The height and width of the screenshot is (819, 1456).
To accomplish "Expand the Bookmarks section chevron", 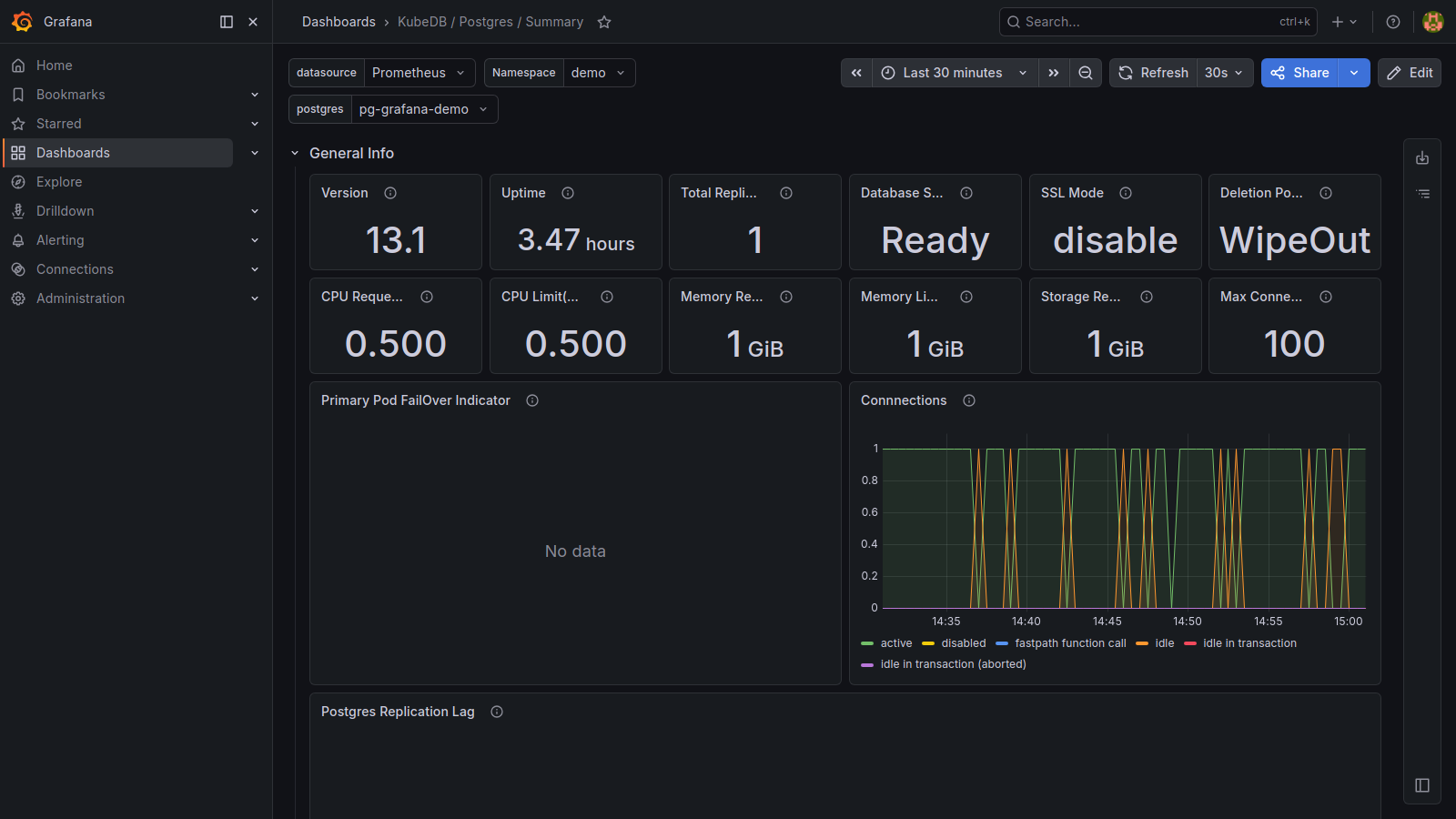I will (x=255, y=95).
